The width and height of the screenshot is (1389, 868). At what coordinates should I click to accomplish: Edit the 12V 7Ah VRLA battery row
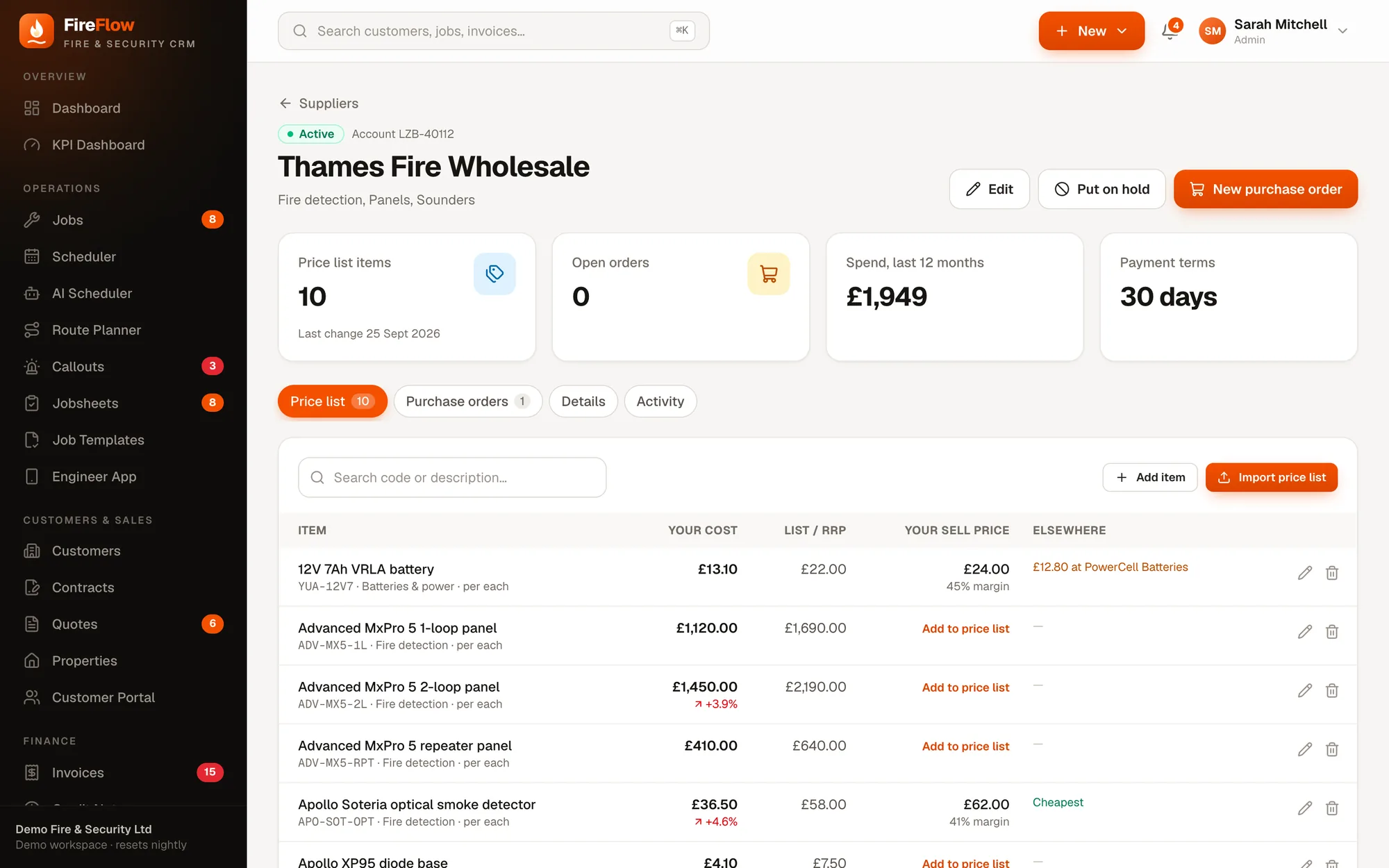coord(1305,573)
